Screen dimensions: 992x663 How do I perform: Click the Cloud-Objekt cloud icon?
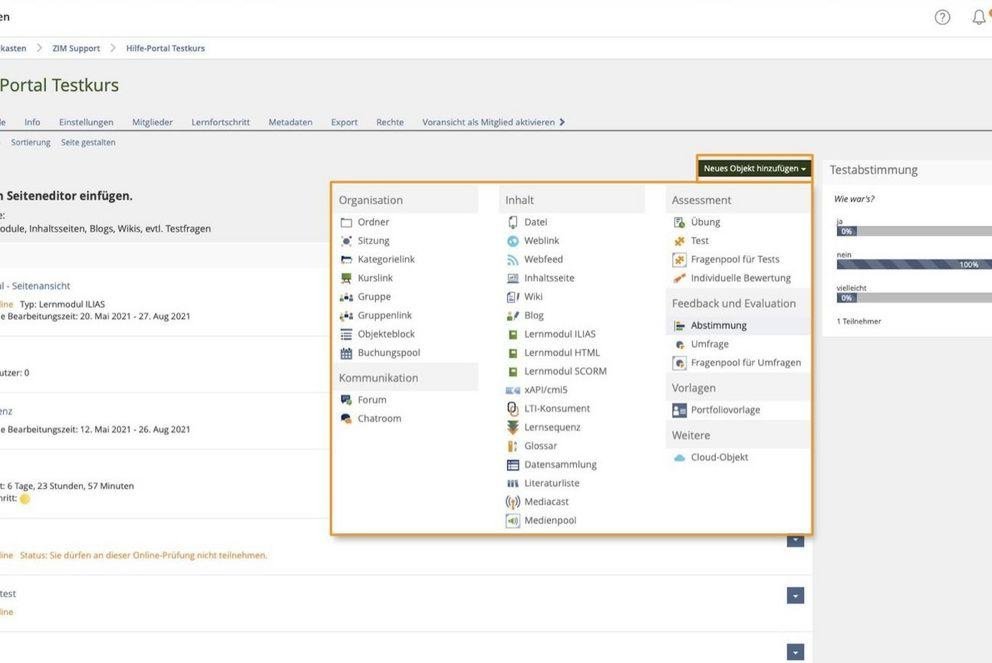click(x=679, y=457)
